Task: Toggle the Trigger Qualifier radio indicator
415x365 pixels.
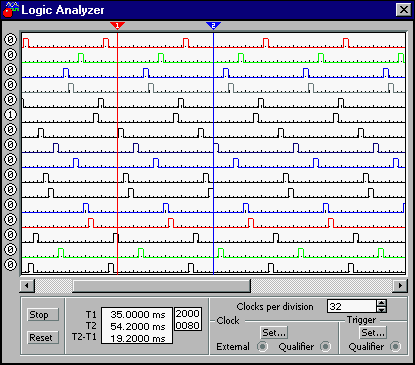Action: pos(396,347)
